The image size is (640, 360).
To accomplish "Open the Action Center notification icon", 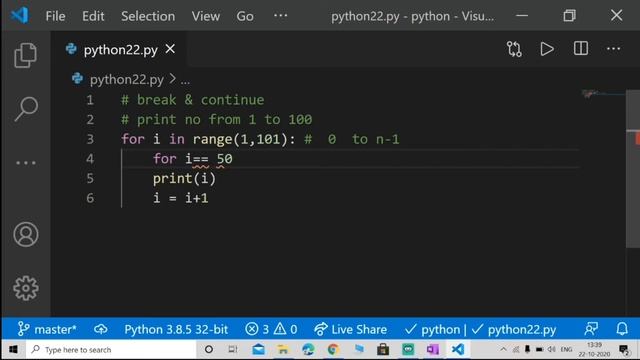I will tap(624, 350).
